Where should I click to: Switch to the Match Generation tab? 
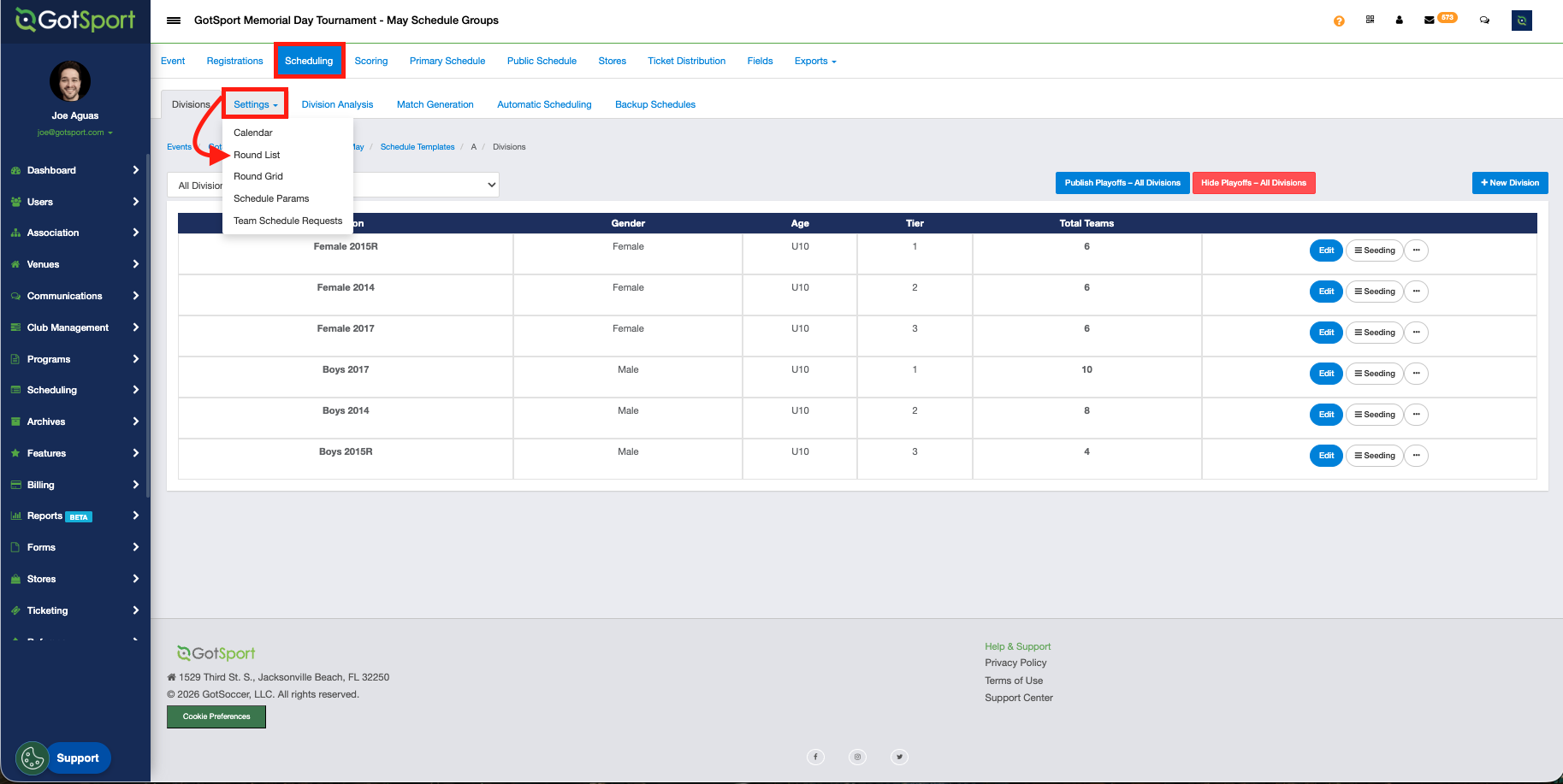click(435, 104)
